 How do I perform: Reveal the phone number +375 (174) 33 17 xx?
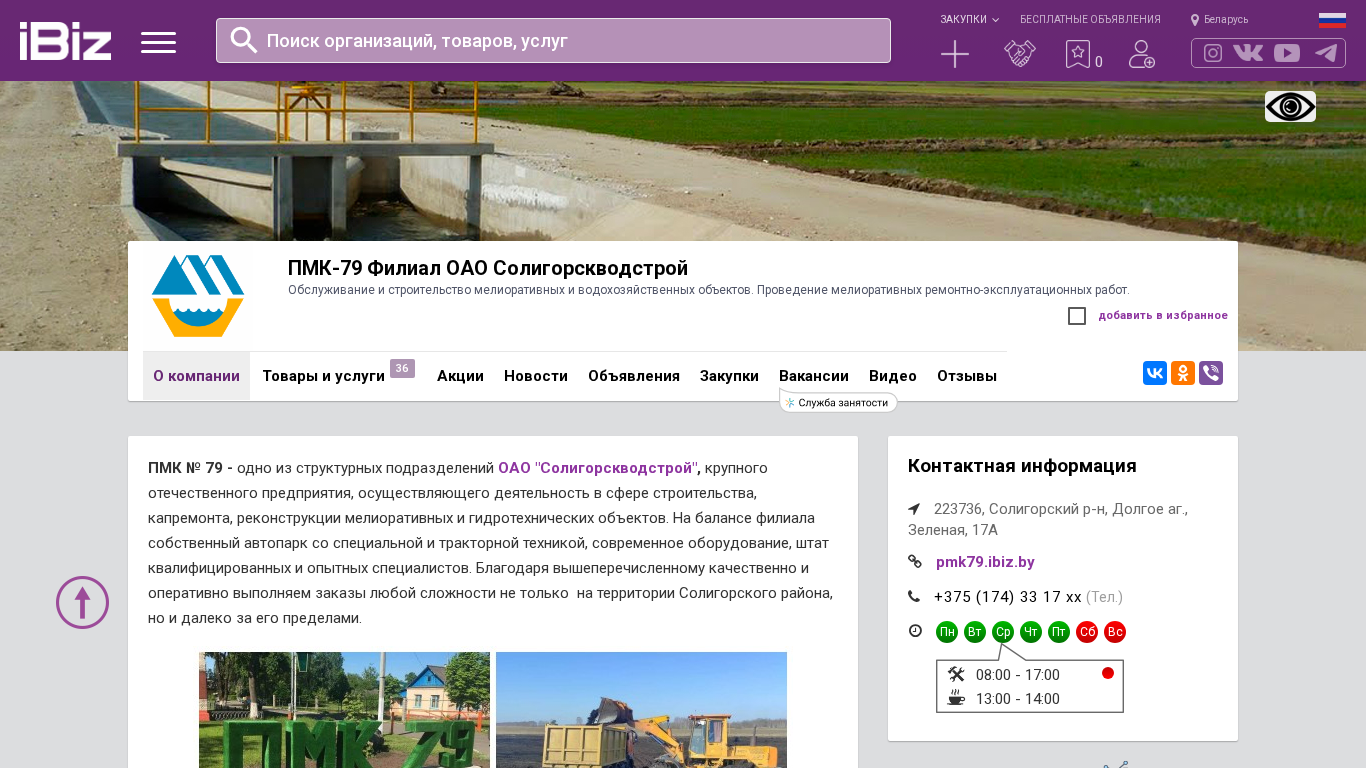coord(1008,597)
